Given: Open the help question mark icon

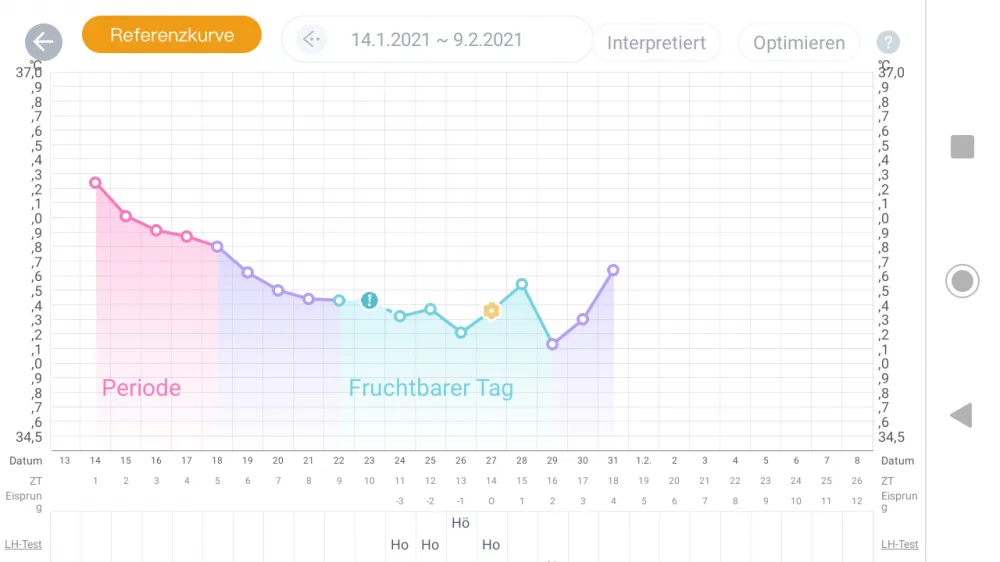Looking at the screenshot, I should tap(888, 42).
